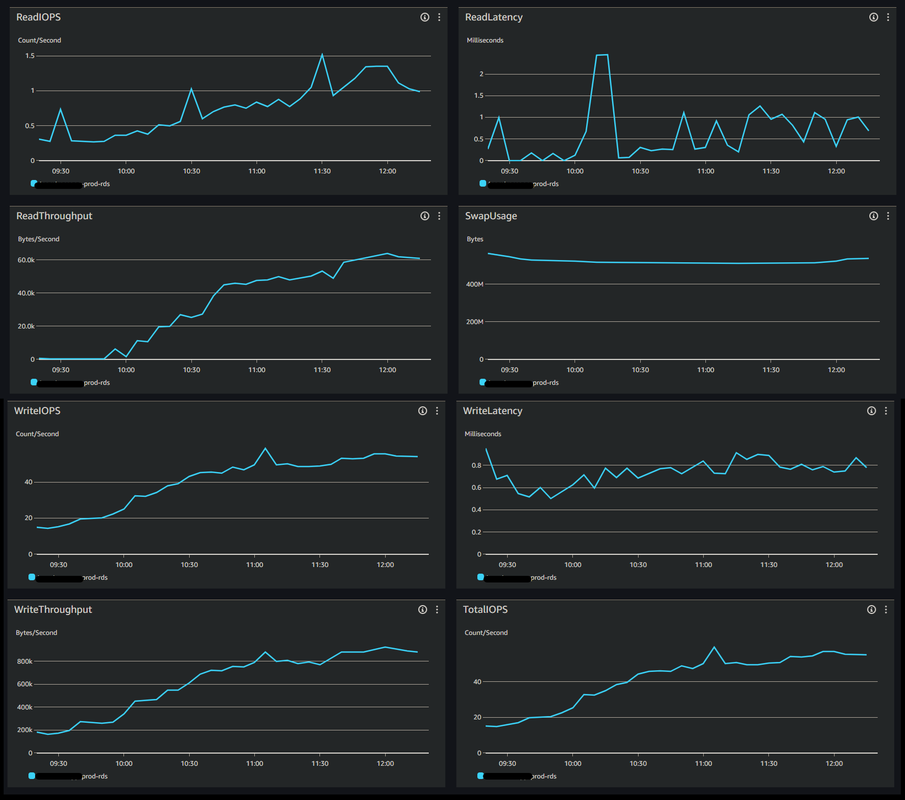Click 60.0k axis label on ReadThroughput chart

(x=26, y=260)
